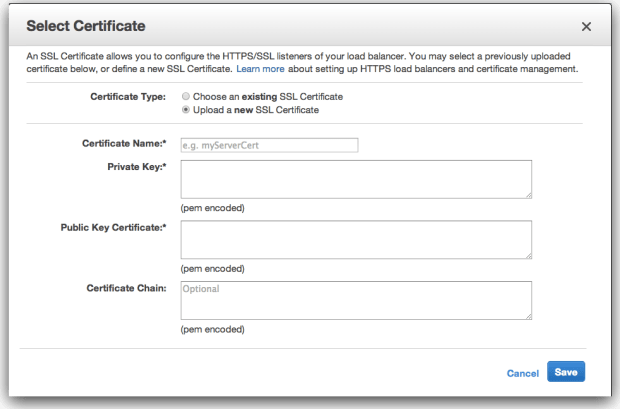Open the Learn more link
Image resolution: width=620 pixels, height=409 pixels.
[x=260, y=69]
